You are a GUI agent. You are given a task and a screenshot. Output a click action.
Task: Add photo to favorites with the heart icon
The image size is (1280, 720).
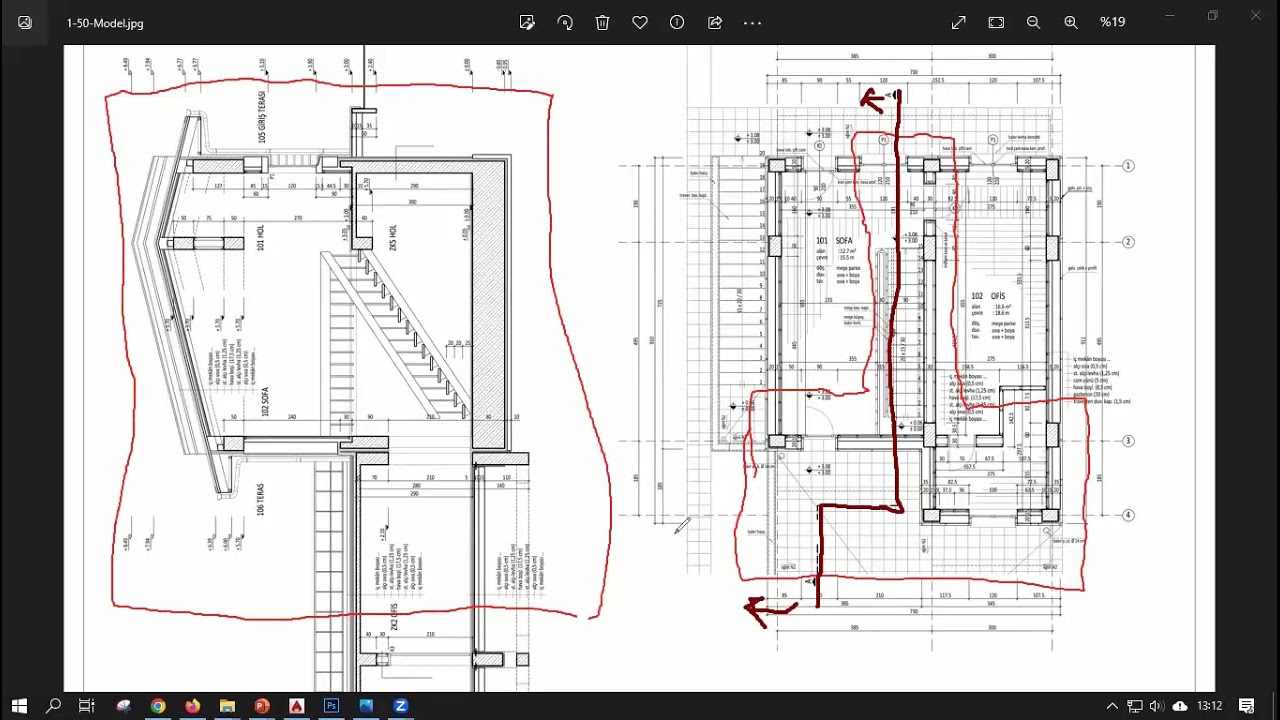(x=640, y=22)
